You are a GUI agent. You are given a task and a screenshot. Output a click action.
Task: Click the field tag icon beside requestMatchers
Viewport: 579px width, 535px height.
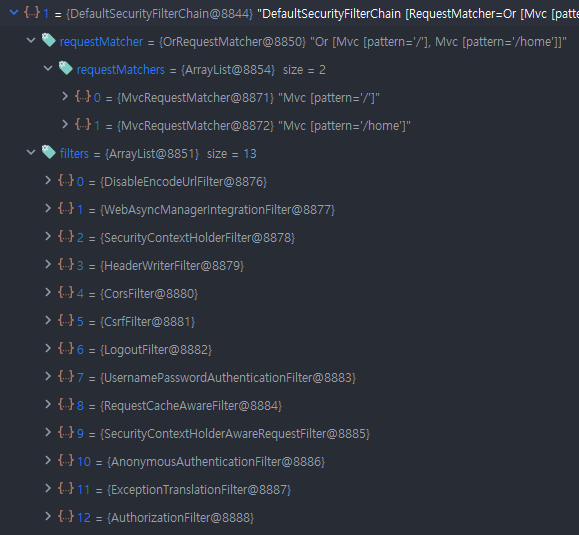pos(65,68)
